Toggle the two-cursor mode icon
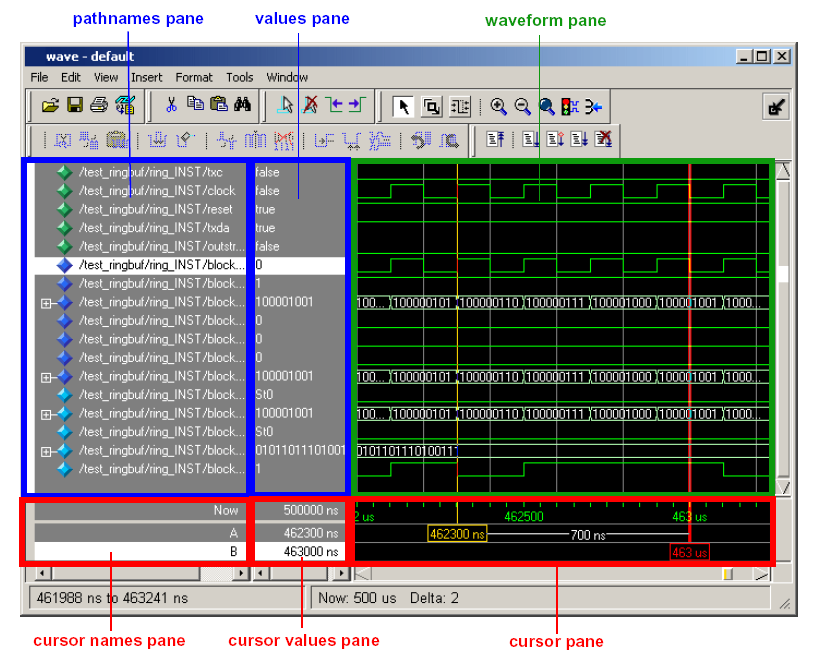Screen dimensions: 823x663 tap(460, 107)
